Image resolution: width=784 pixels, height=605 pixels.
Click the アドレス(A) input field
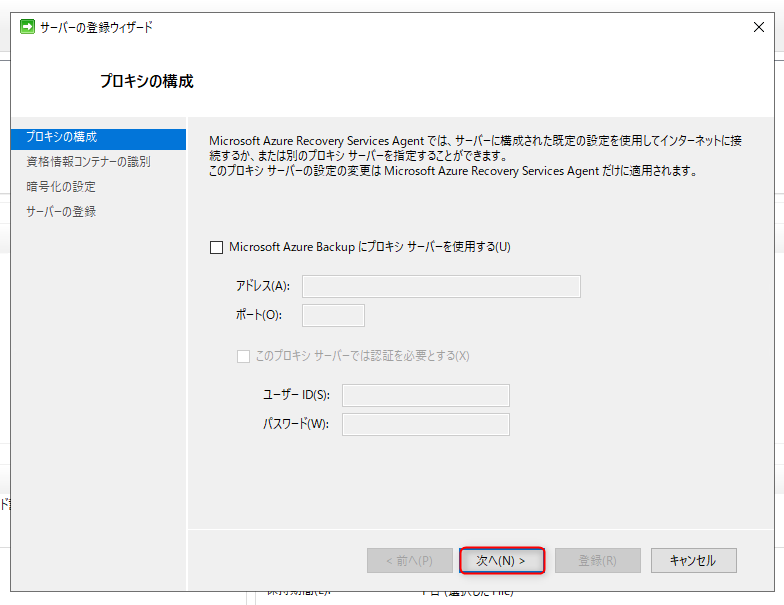441,286
